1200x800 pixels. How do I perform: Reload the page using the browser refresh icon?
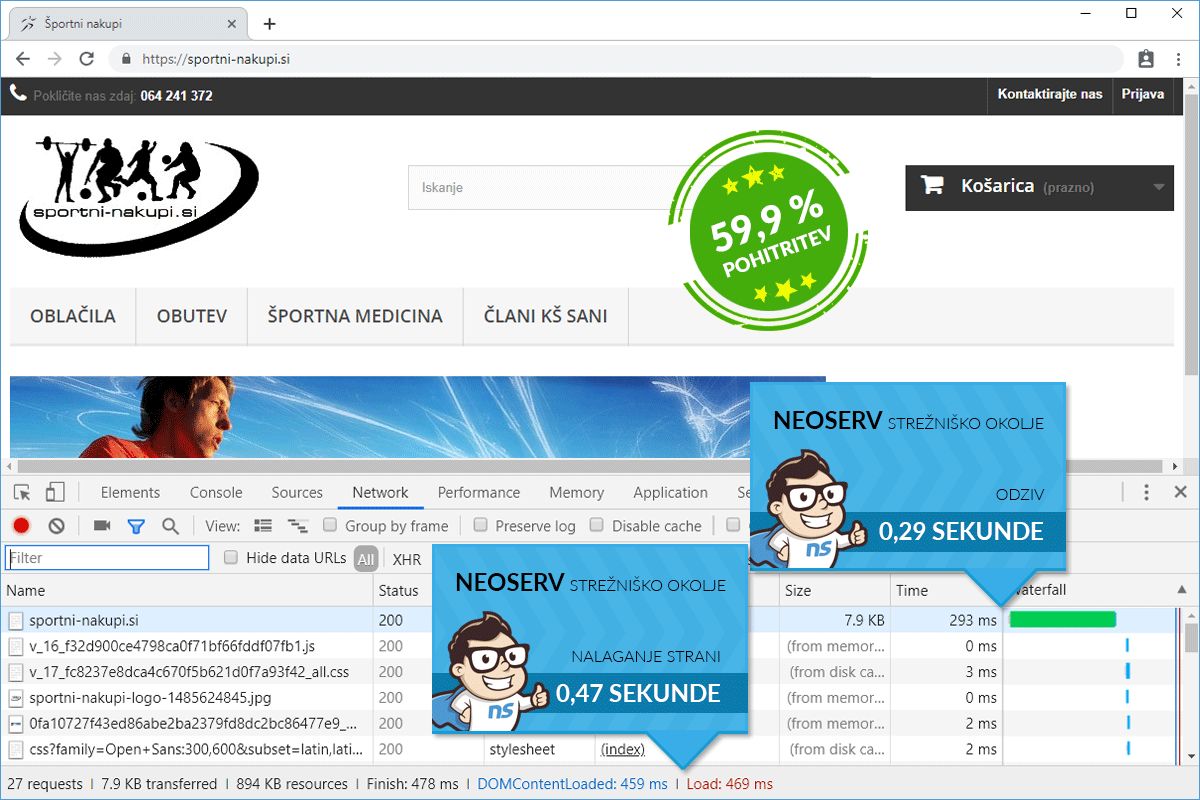(87, 59)
